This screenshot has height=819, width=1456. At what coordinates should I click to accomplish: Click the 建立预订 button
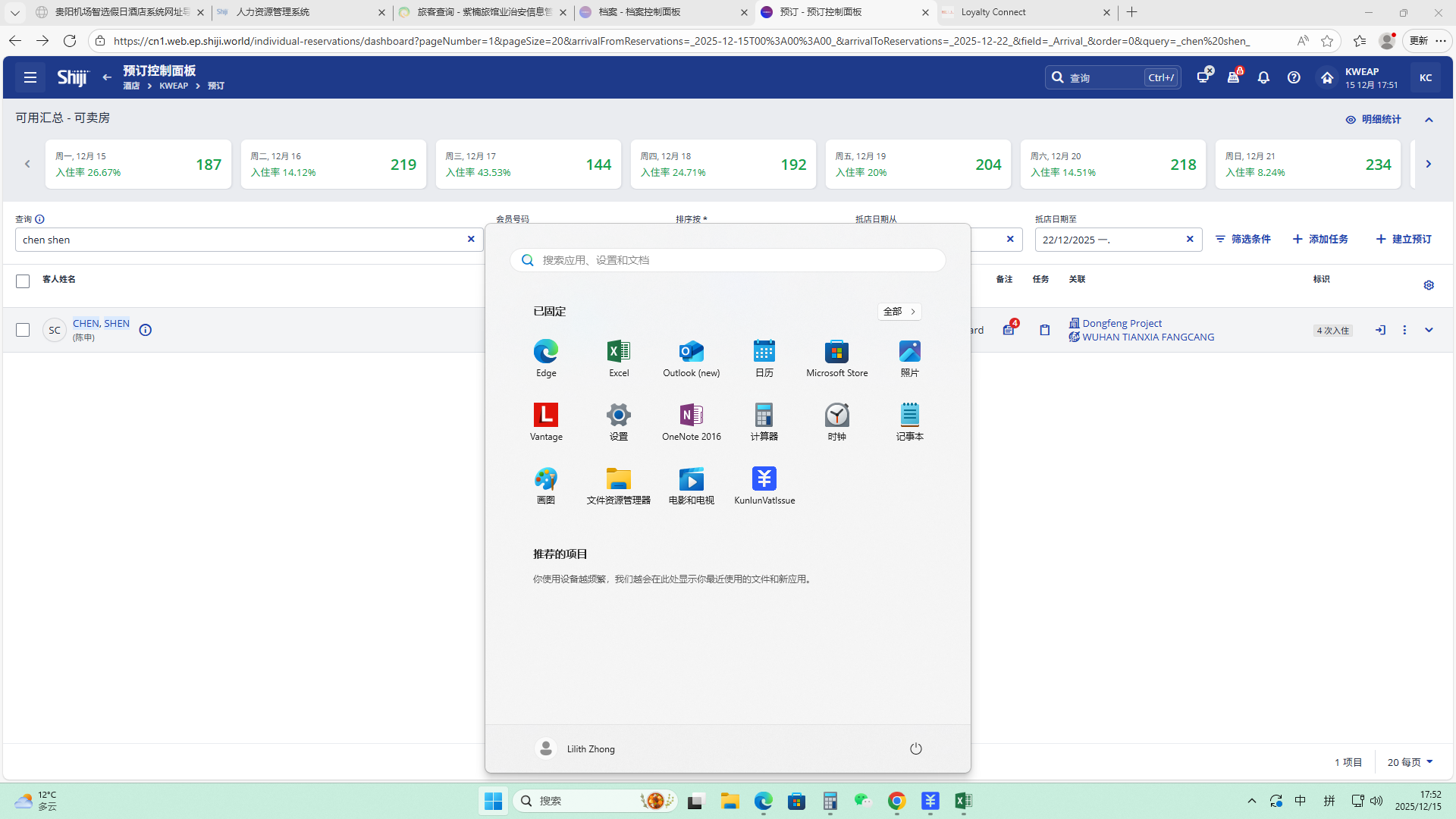tap(1404, 239)
